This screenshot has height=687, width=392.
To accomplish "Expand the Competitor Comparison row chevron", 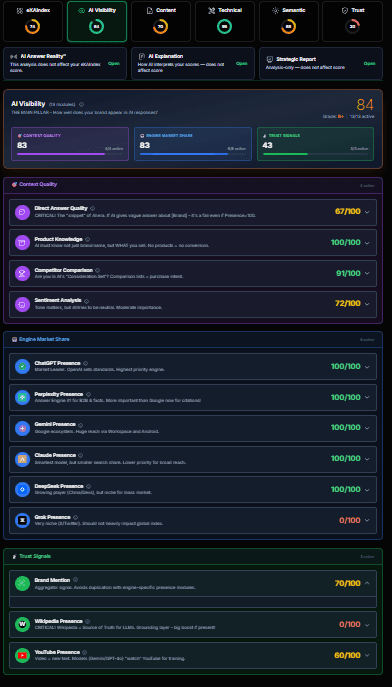I will click(x=367, y=273).
